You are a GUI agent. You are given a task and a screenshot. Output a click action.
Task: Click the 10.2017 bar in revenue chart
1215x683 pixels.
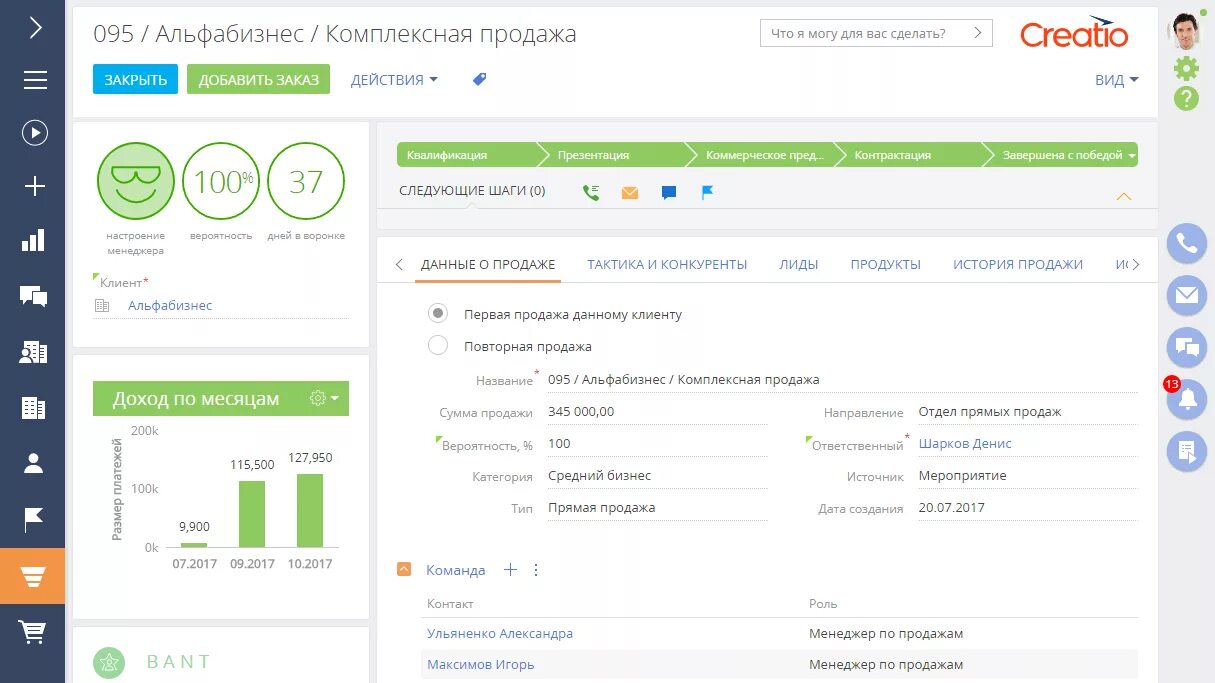pyautogui.click(x=310, y=510)
